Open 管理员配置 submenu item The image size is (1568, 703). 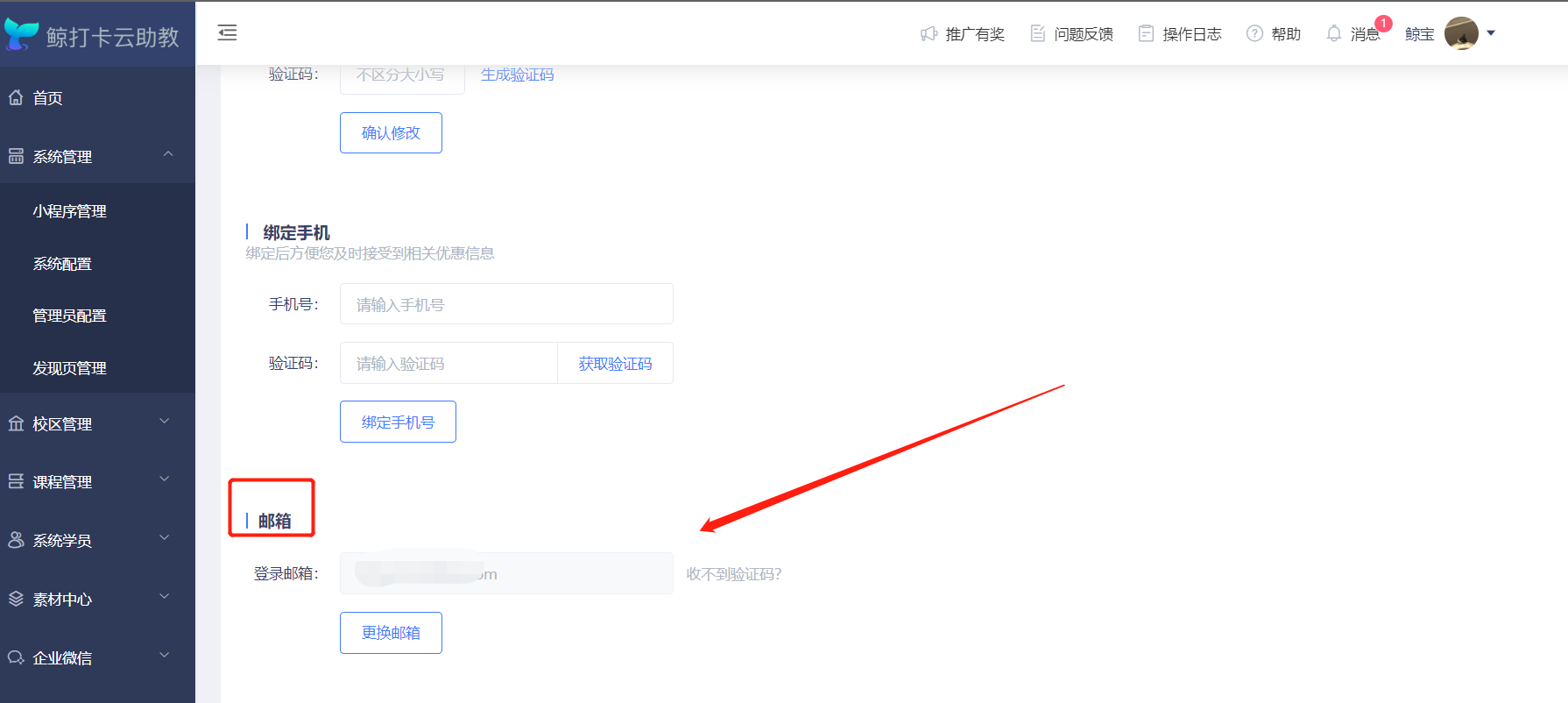click(x=70, y=316)
